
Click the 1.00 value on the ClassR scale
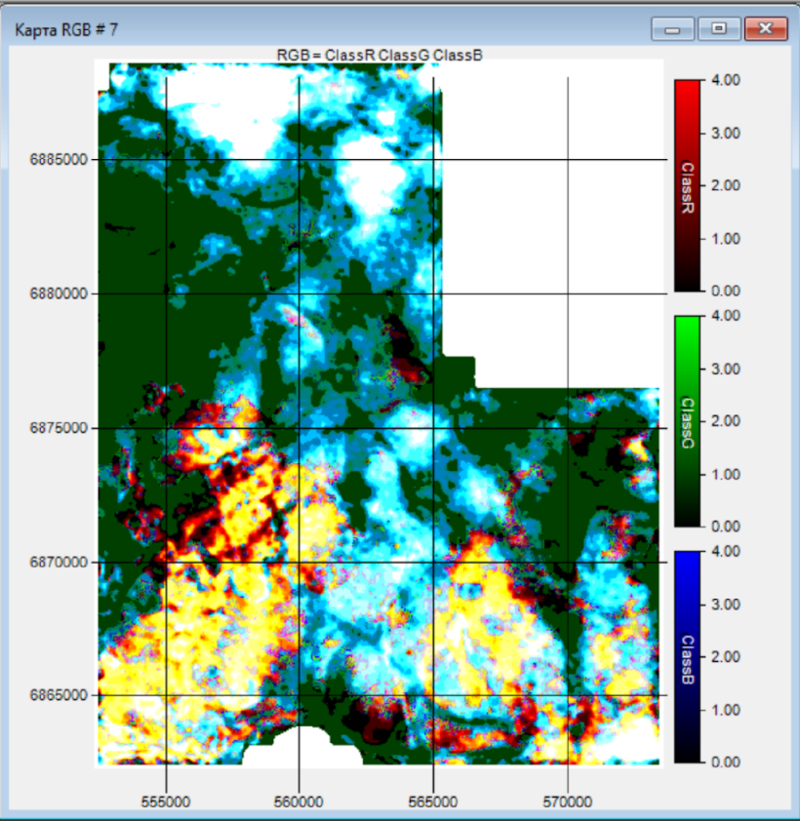click(x=726, y=239)
